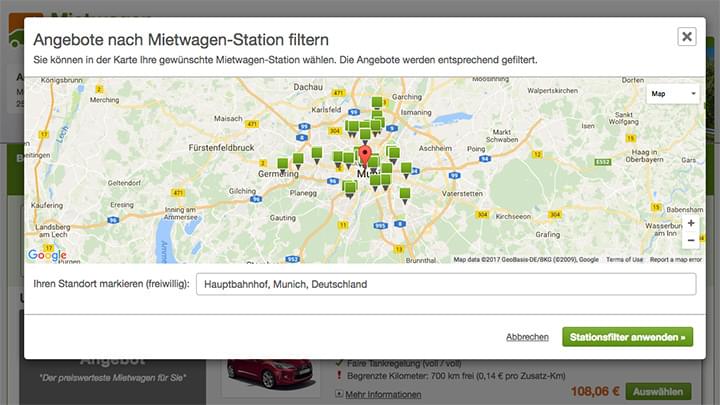Click Abbrechen to cancel
Screen dimensions: 720x405
tap(527, 337)
